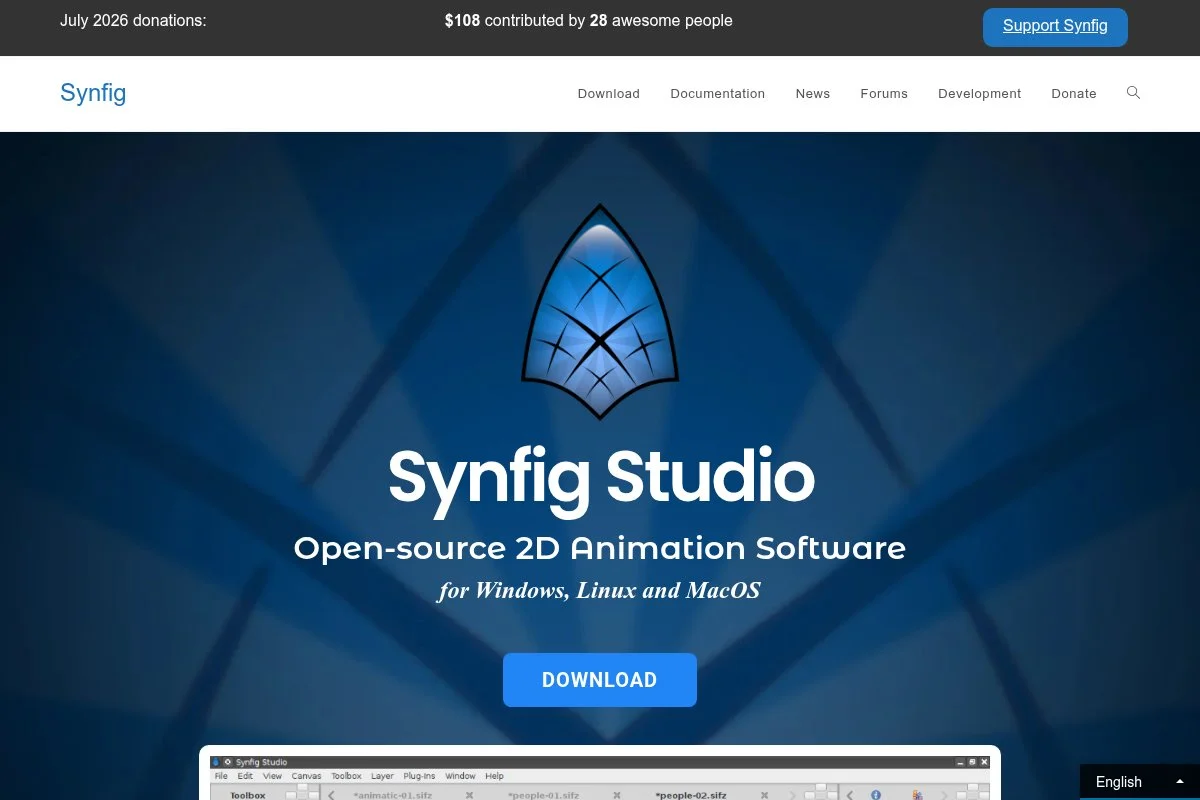Go to the Synfig home link

93,93
